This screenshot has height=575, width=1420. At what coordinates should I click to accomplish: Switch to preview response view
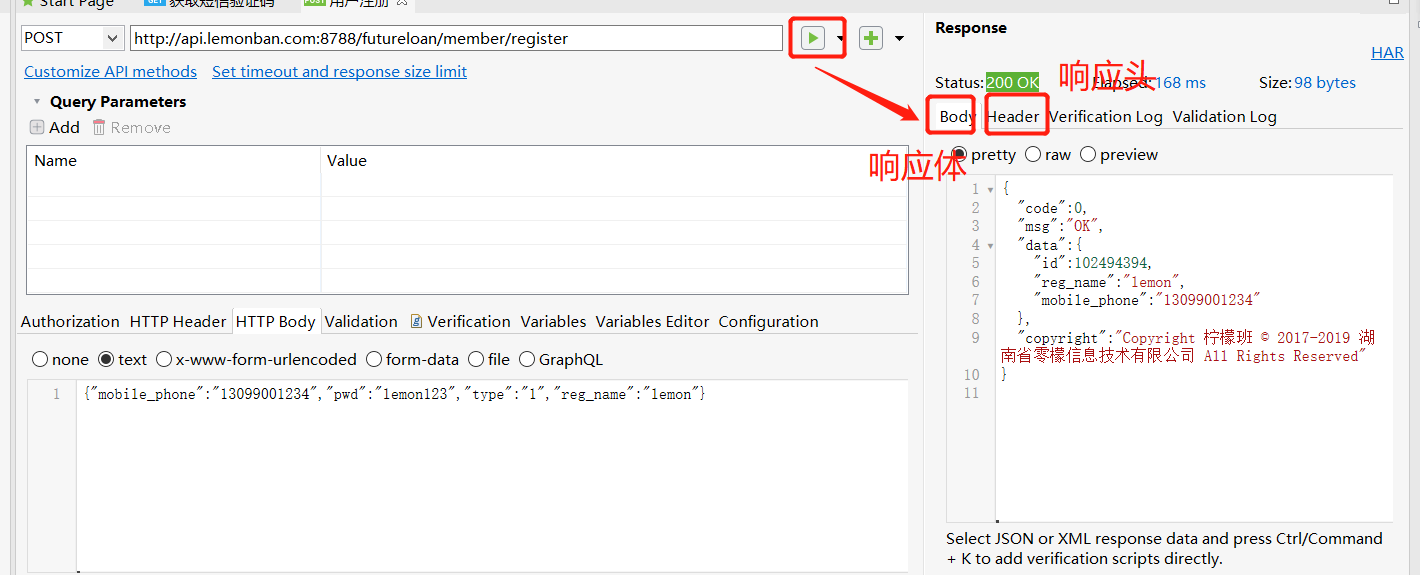1088,155
